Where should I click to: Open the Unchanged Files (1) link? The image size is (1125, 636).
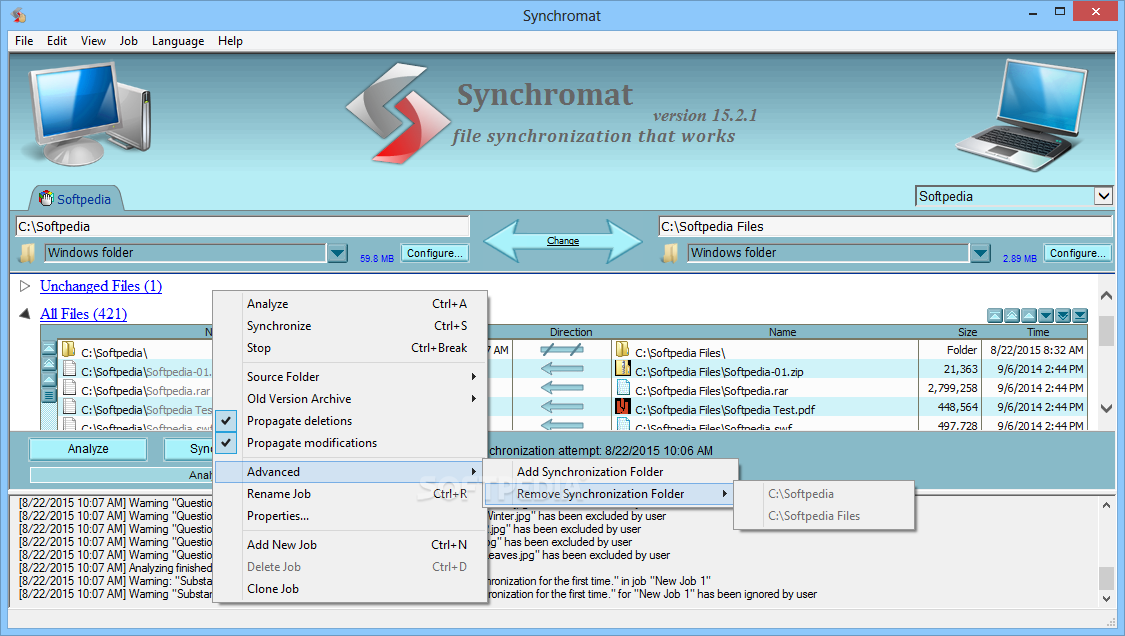101,286
